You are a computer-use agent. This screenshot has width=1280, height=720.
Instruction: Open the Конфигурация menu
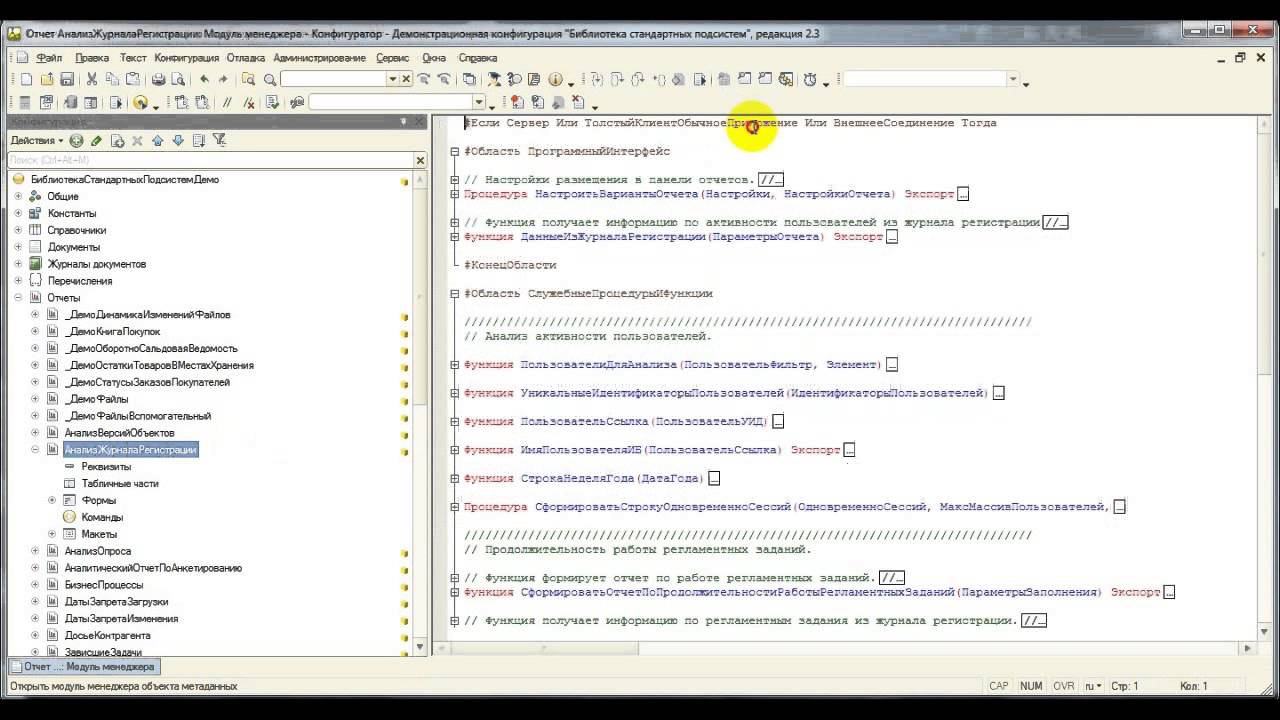pyautogui.click(x=186, y=58)
